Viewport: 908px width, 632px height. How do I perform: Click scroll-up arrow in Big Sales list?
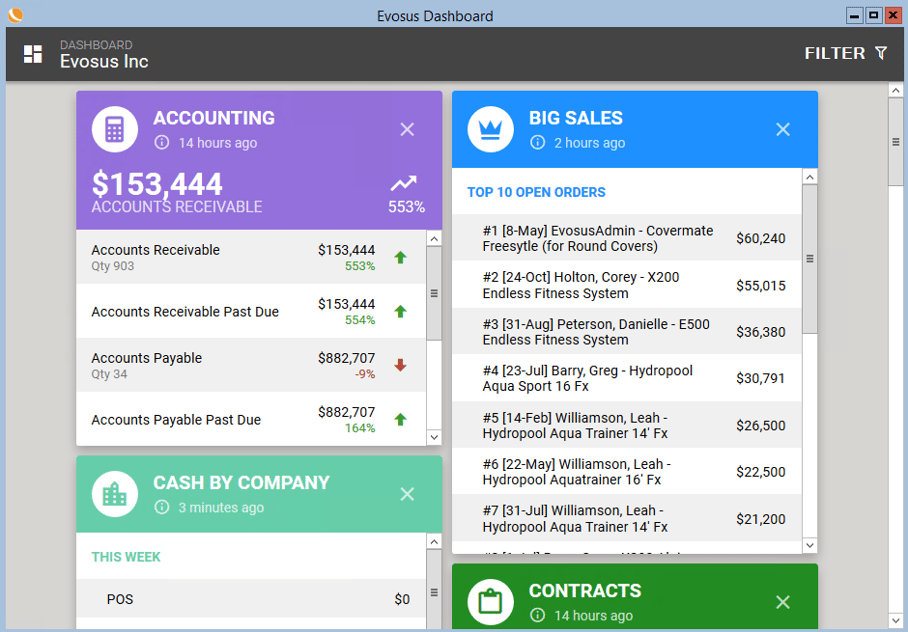point(810,177)
